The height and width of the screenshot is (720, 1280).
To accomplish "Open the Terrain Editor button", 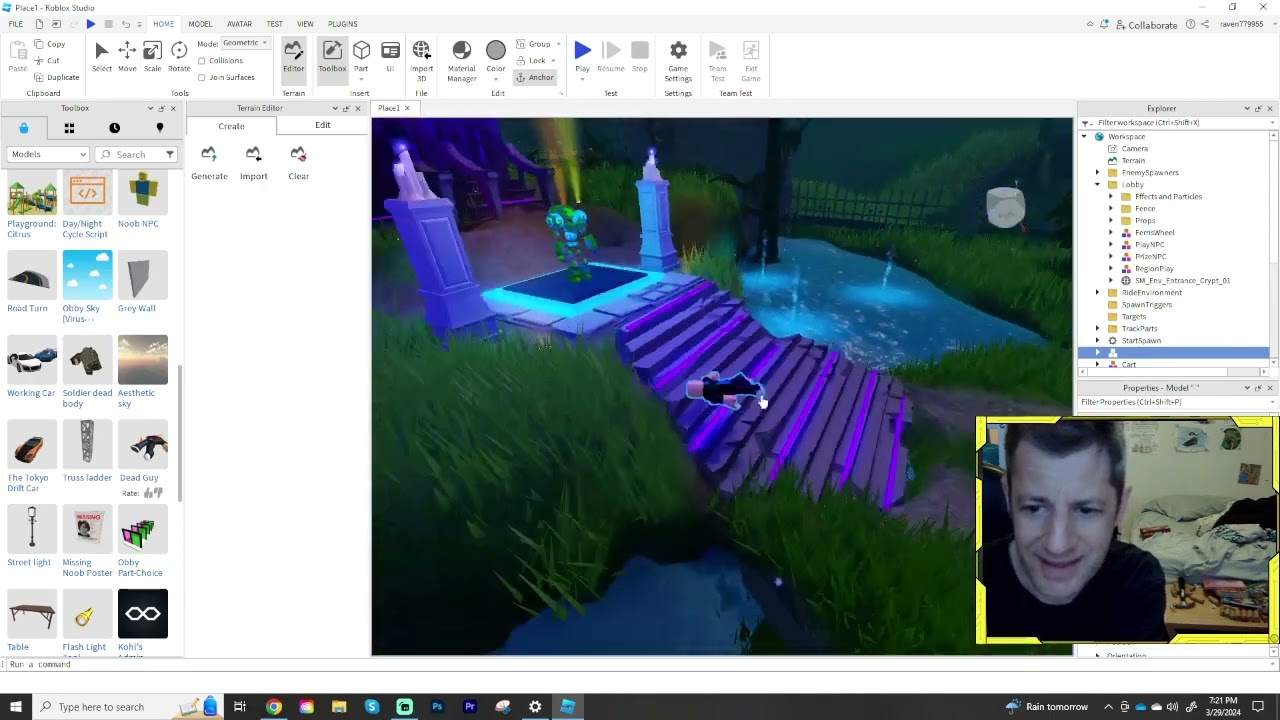I will pyautogui.click(x=293, y=57).
